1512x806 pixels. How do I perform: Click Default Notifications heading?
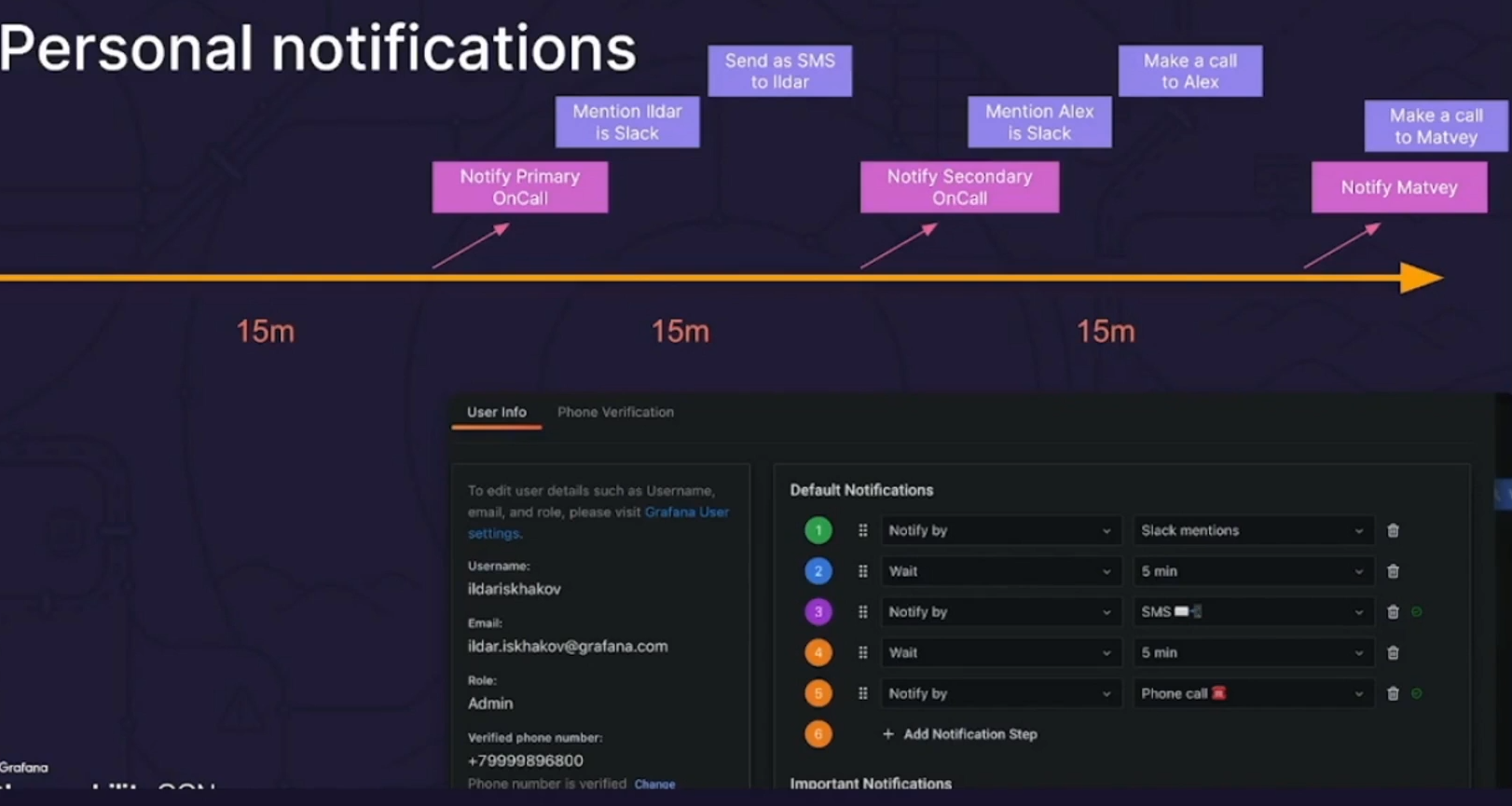point(861,490)
